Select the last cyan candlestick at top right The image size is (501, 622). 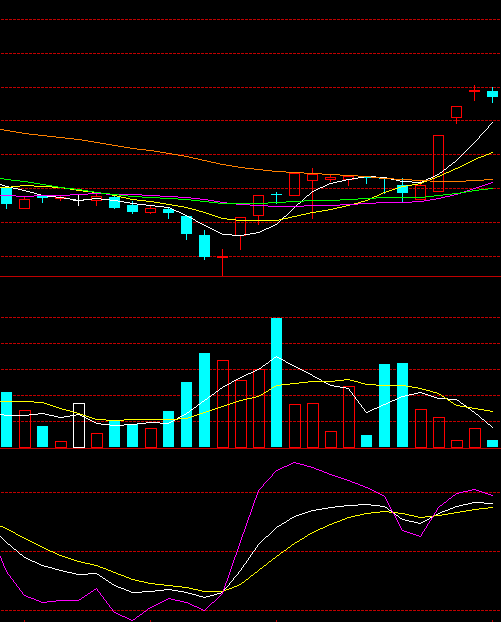[x=493, y=94]
